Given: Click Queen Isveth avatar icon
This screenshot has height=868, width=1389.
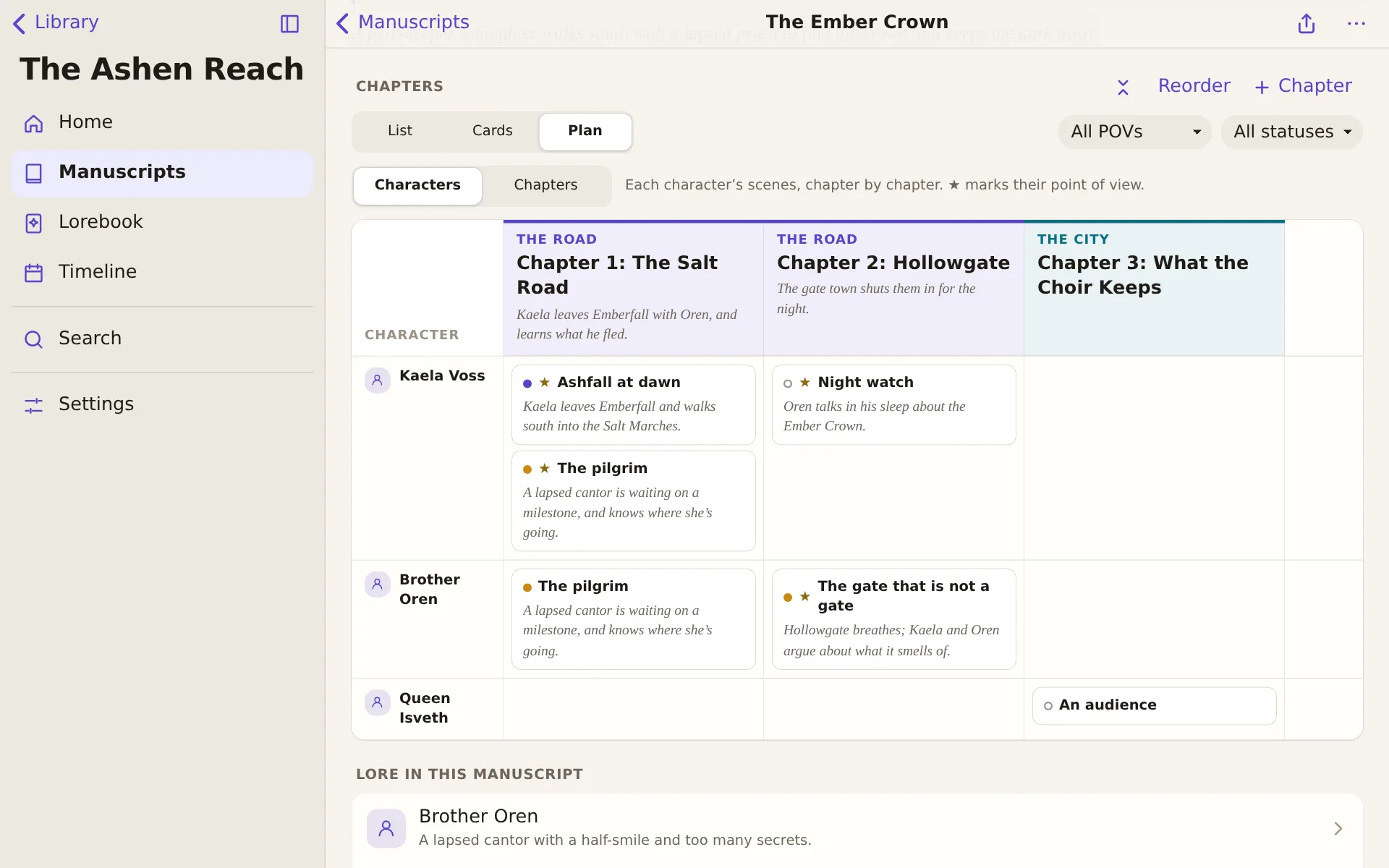Looking at the screenshot, I should [378, 702].
